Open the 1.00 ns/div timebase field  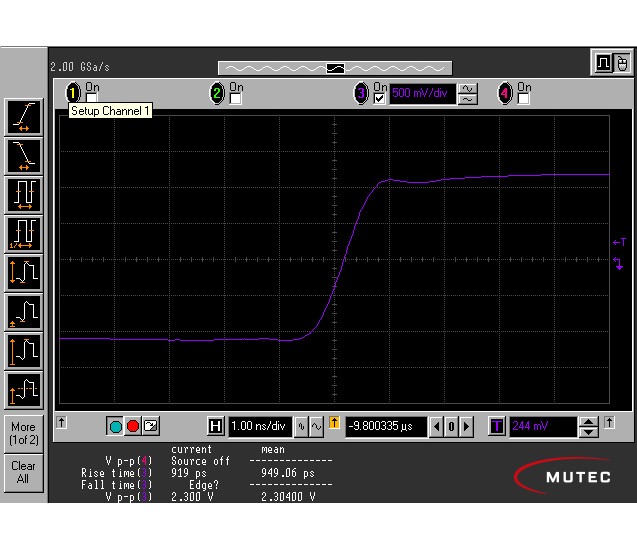(x=259, y=427)
